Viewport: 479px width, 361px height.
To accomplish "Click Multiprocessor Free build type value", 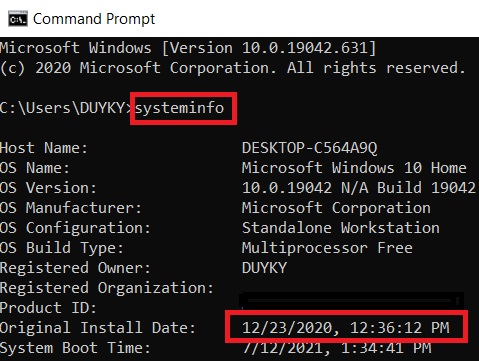I will pyautogui.click(x=327, y=248).
